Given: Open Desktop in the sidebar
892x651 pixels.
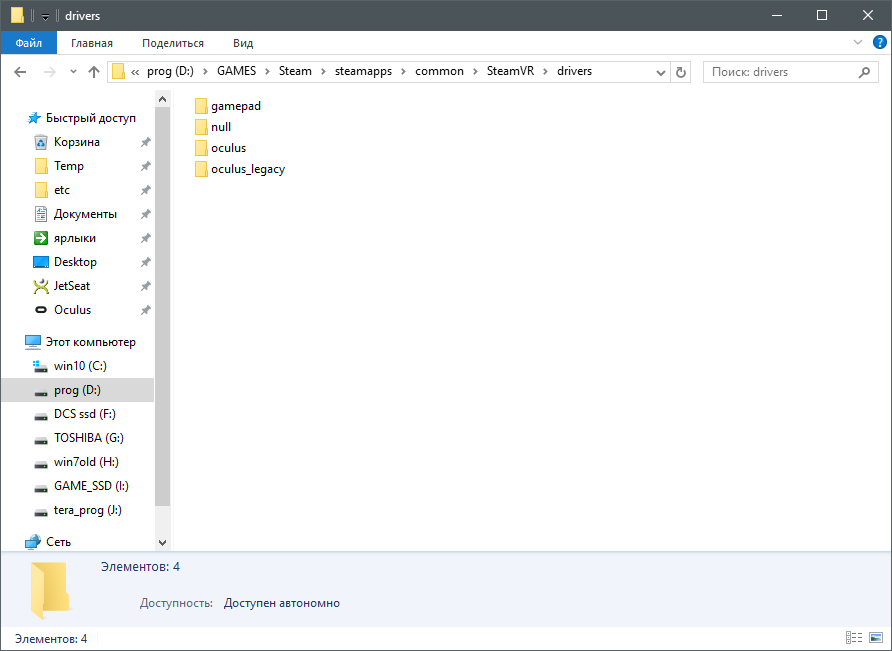Looking at the screenshot, I should (x=75, y=262).
